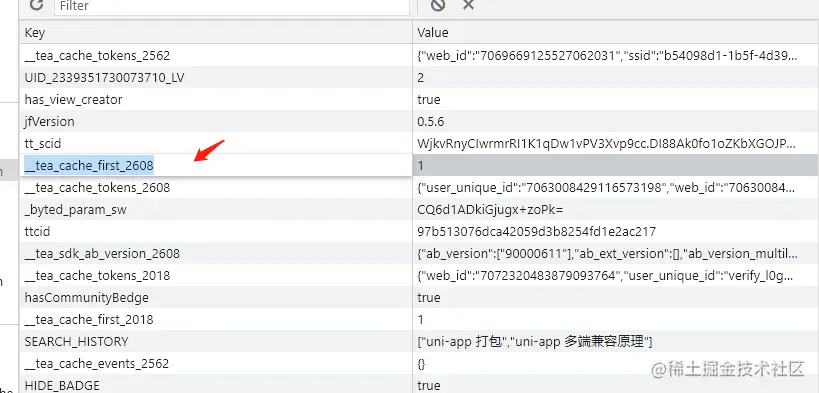Click the value CQ6d1ADkiGjugx+zoPk=
Screen dimensions: 819x393
[490, 210]
